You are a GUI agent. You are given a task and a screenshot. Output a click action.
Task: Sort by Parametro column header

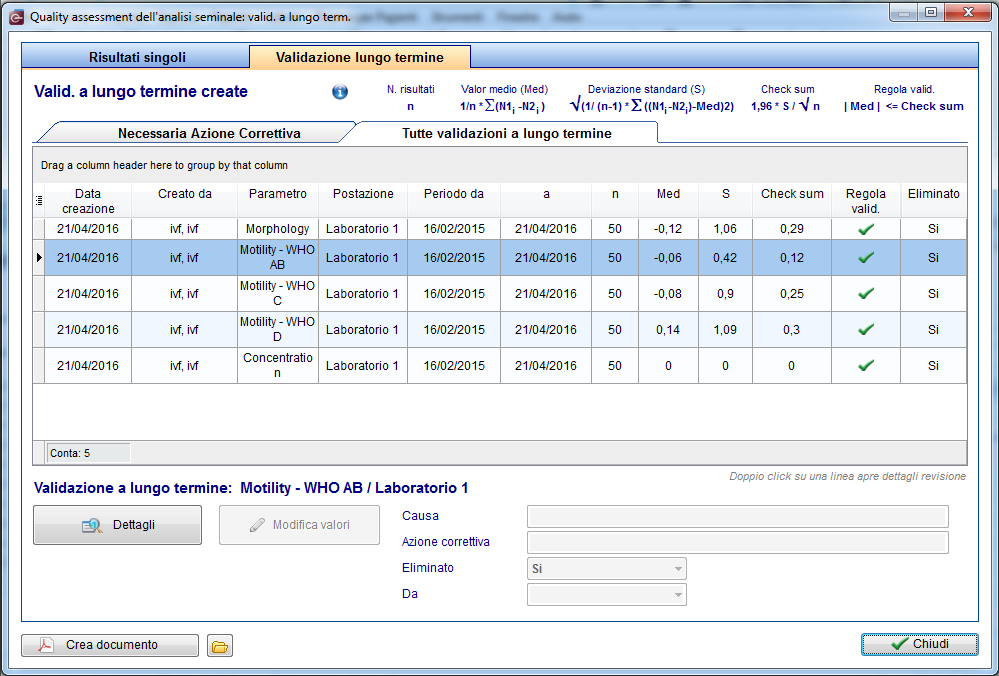[x=278, y=201]
